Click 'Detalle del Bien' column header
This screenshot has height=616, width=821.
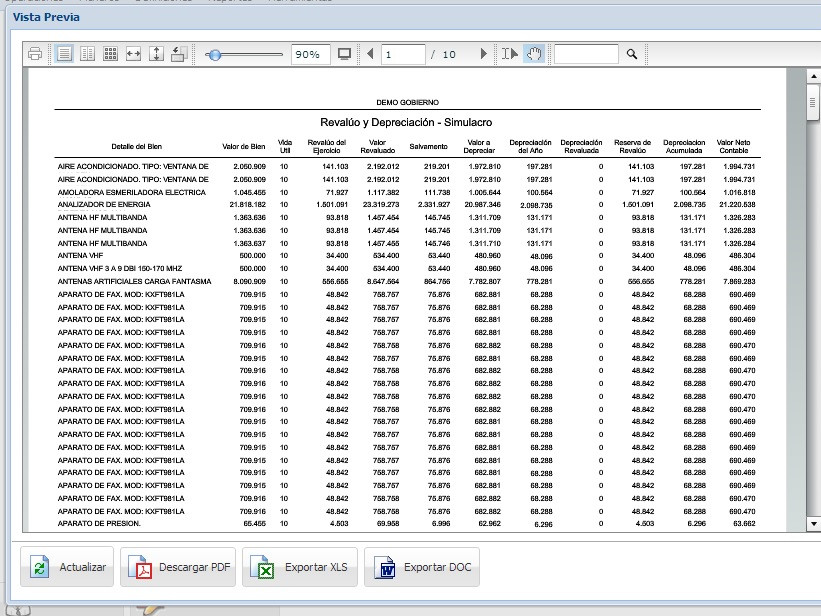point(137,147)
